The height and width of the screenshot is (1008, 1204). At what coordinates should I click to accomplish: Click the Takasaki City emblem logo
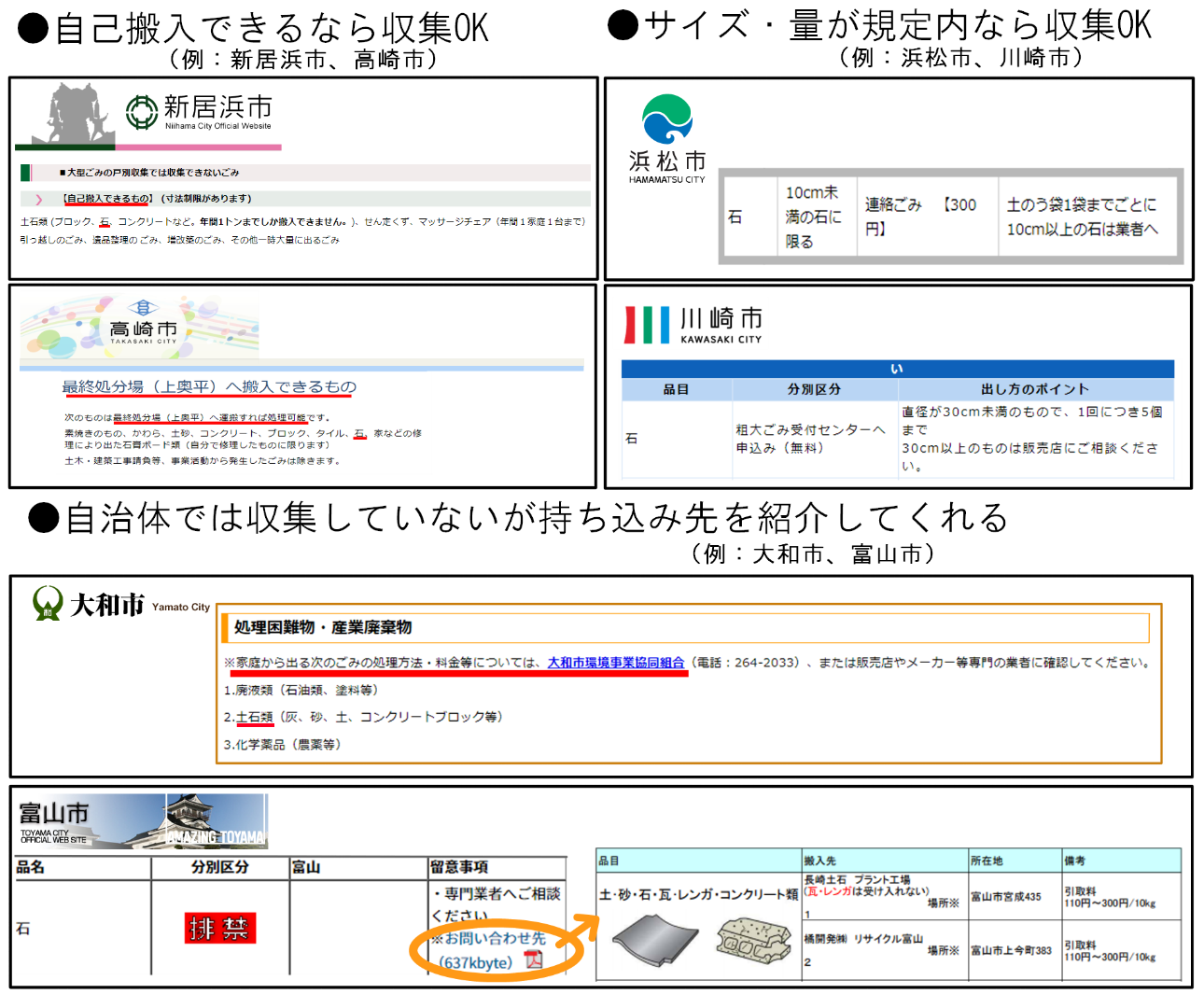[142, 308]
